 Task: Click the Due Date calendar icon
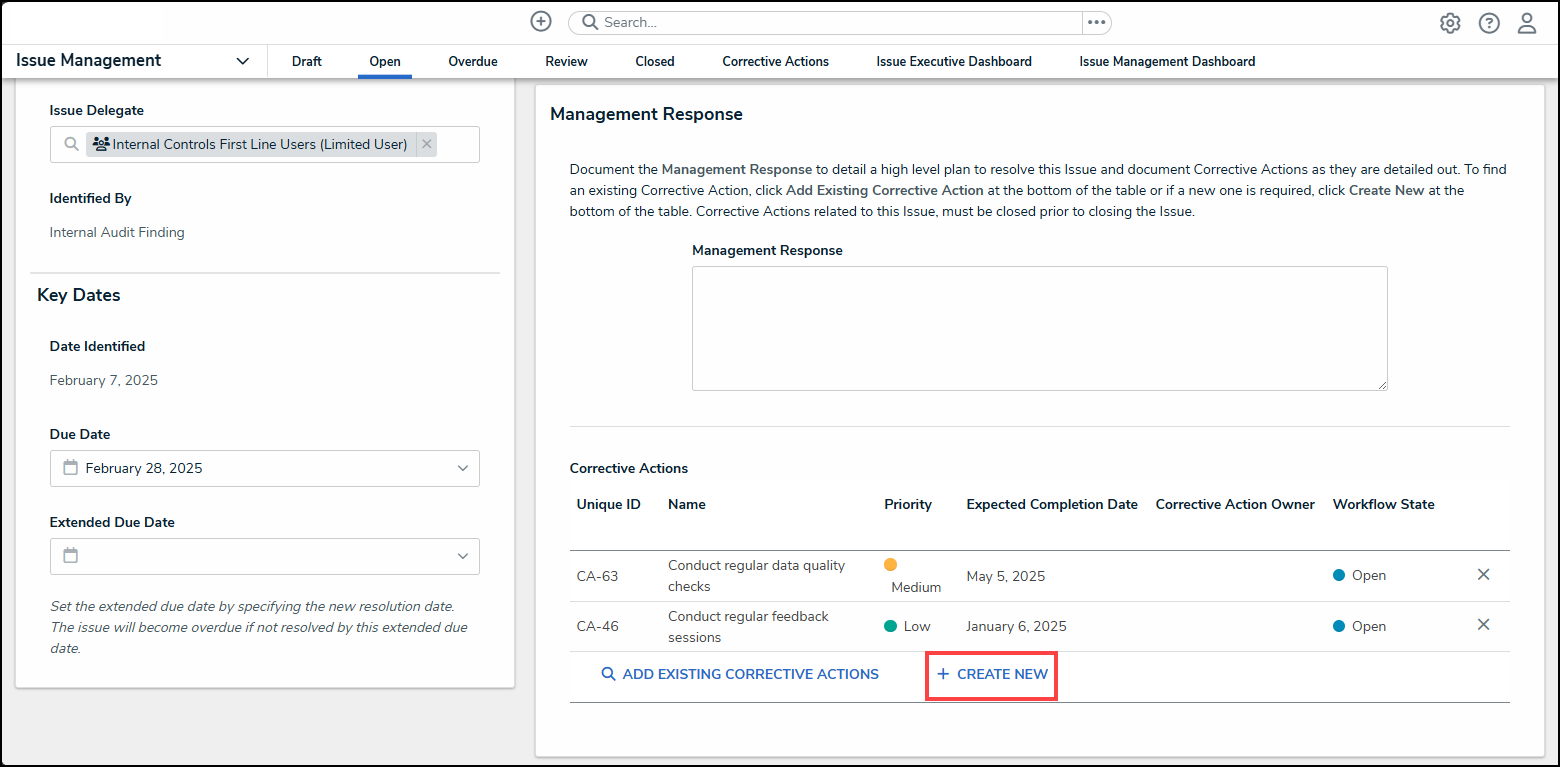(70, 468)
